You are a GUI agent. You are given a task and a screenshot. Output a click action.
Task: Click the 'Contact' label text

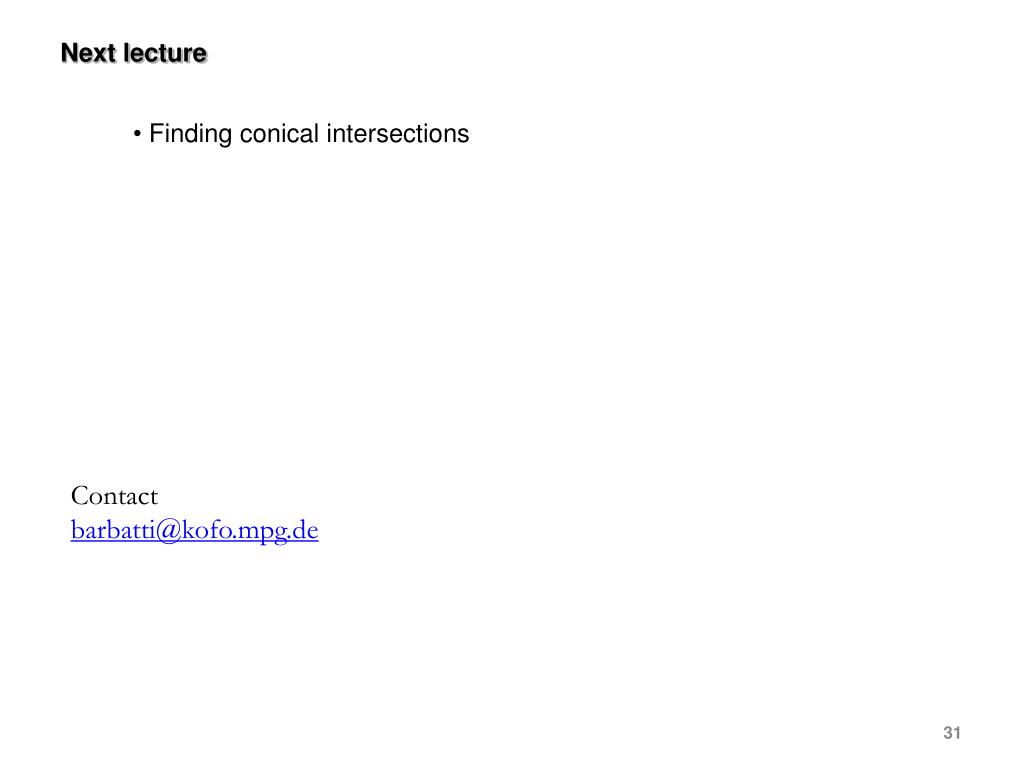[x=114, y=496]
